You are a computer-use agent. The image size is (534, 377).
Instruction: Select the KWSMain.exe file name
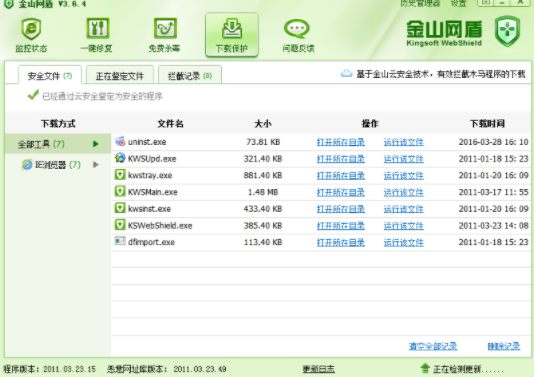tap(153, 192)
